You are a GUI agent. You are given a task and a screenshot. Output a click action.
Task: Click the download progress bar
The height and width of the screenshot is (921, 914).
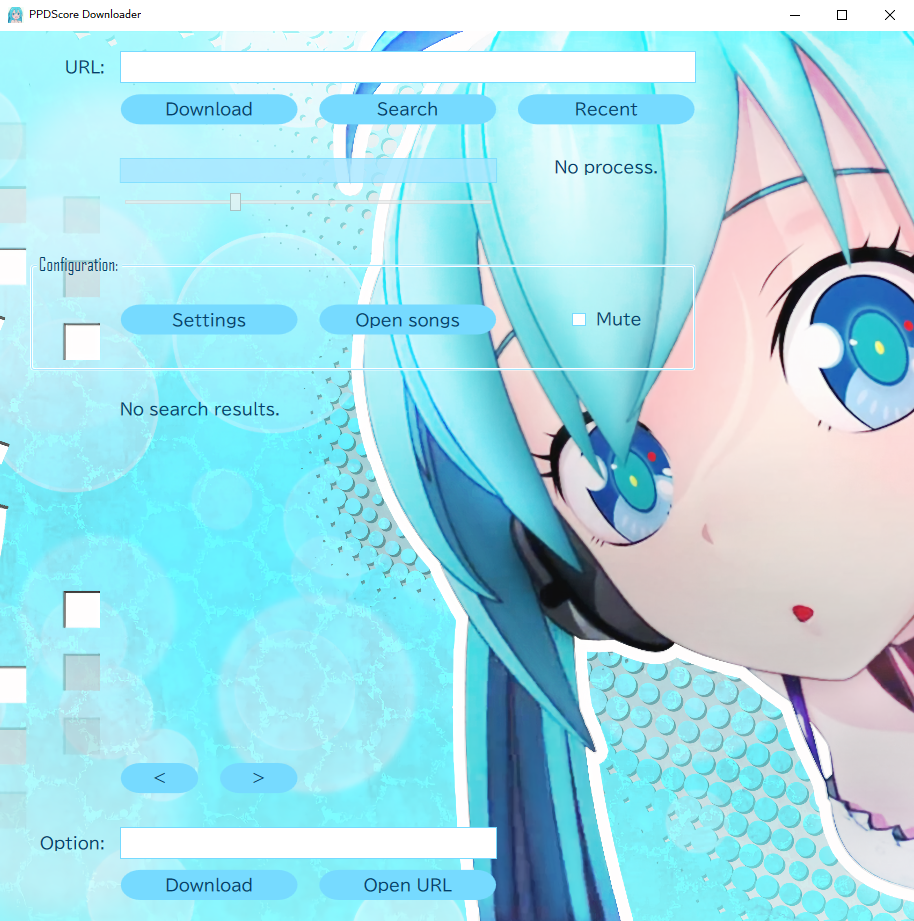(x=308, y=170)
